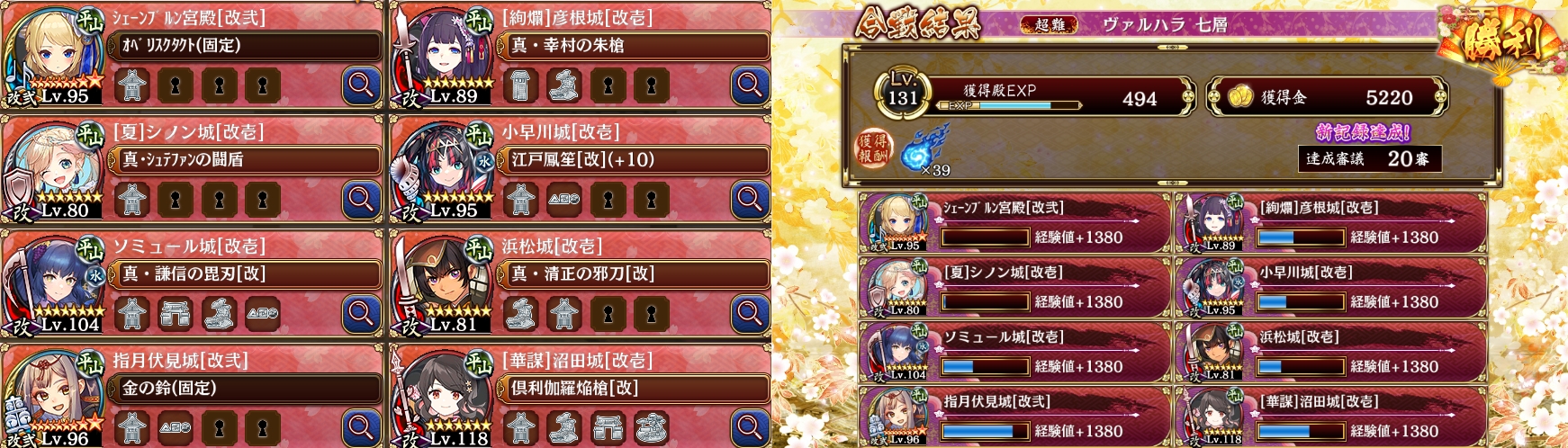Select [華謀]沼田城[改壱] experience result row
1568x448 pixels.
(x=1330, y=418)
